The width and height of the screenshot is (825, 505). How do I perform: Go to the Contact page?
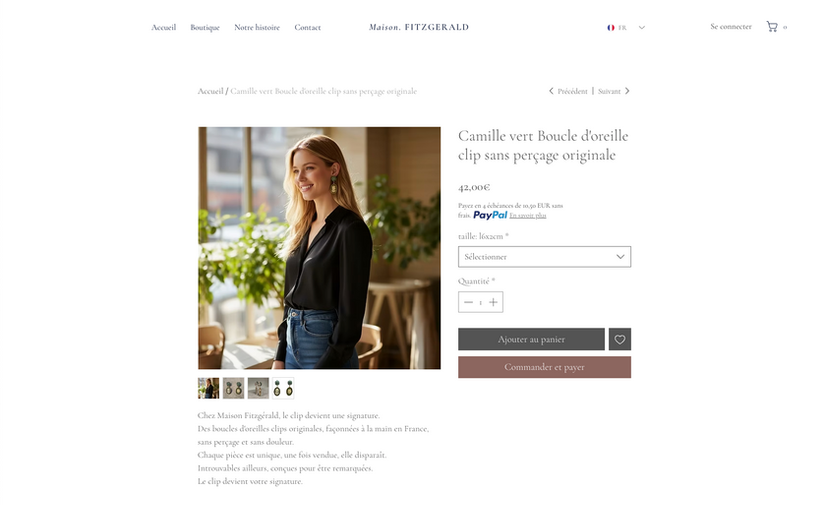click(307, 27)
